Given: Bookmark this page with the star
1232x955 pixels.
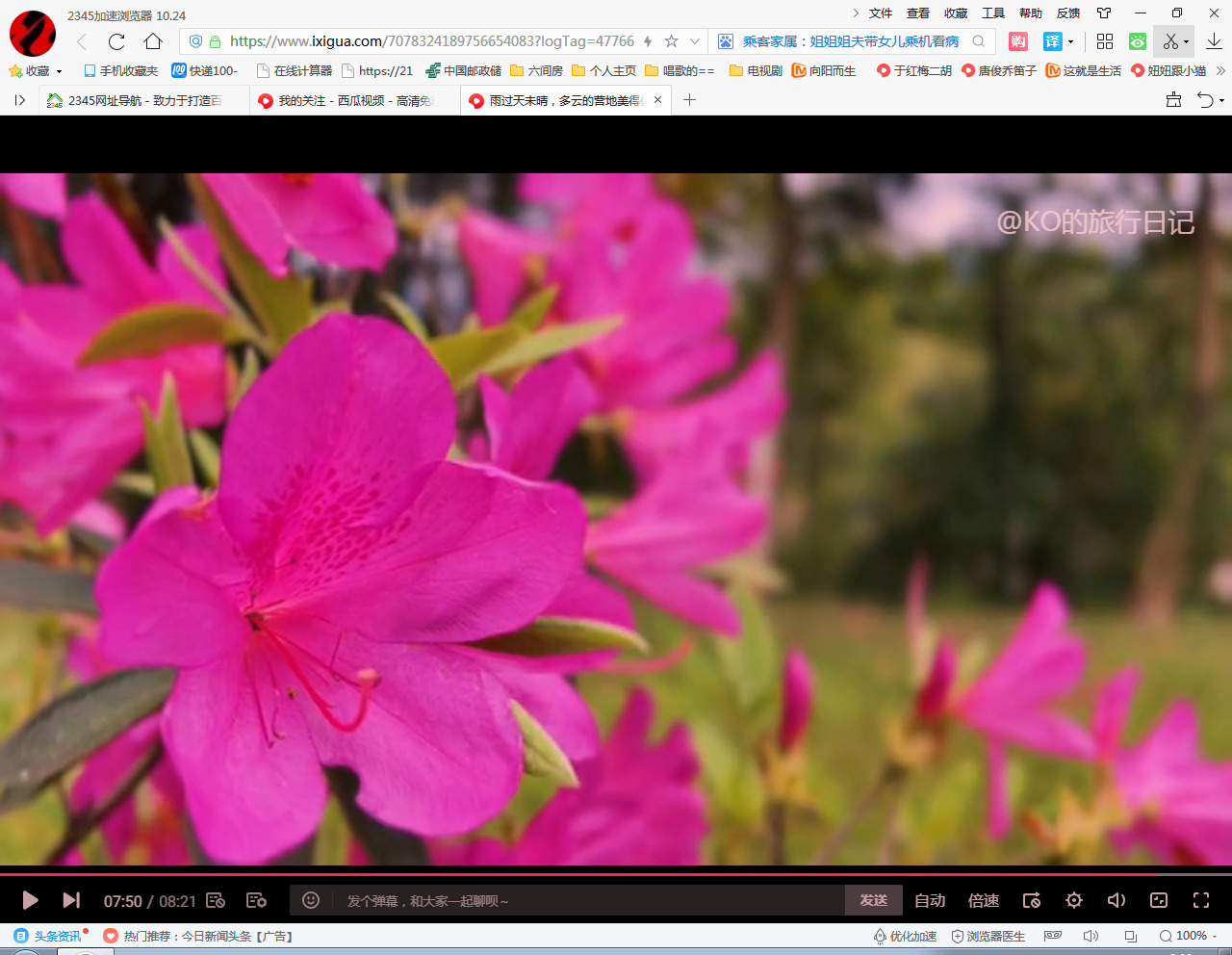Looking at the screenshot, I should pos(672,41).
